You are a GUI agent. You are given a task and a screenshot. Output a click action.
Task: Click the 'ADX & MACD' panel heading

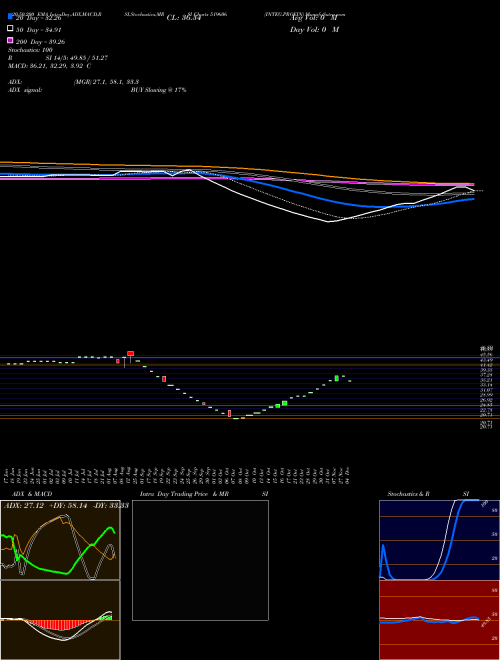click(32, 494)
